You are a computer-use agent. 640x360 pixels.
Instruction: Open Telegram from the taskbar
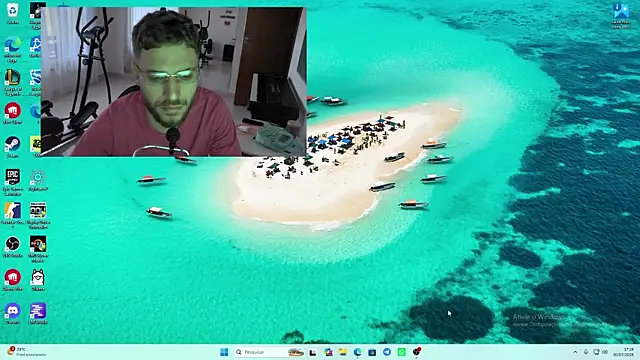(x=387, y=352)
